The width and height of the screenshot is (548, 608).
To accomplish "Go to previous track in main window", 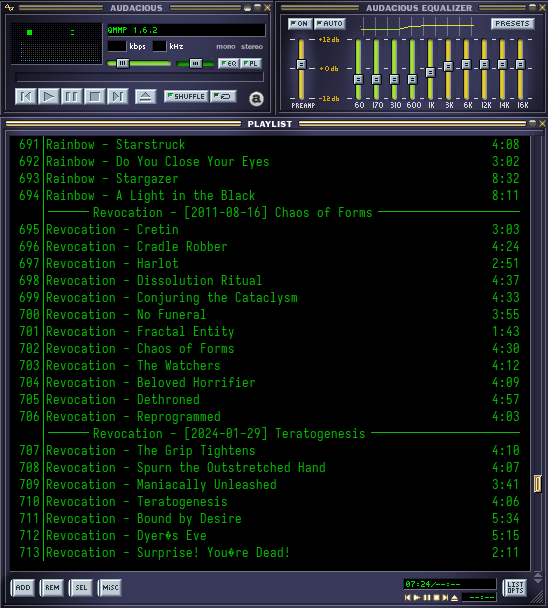I will 26,96.
